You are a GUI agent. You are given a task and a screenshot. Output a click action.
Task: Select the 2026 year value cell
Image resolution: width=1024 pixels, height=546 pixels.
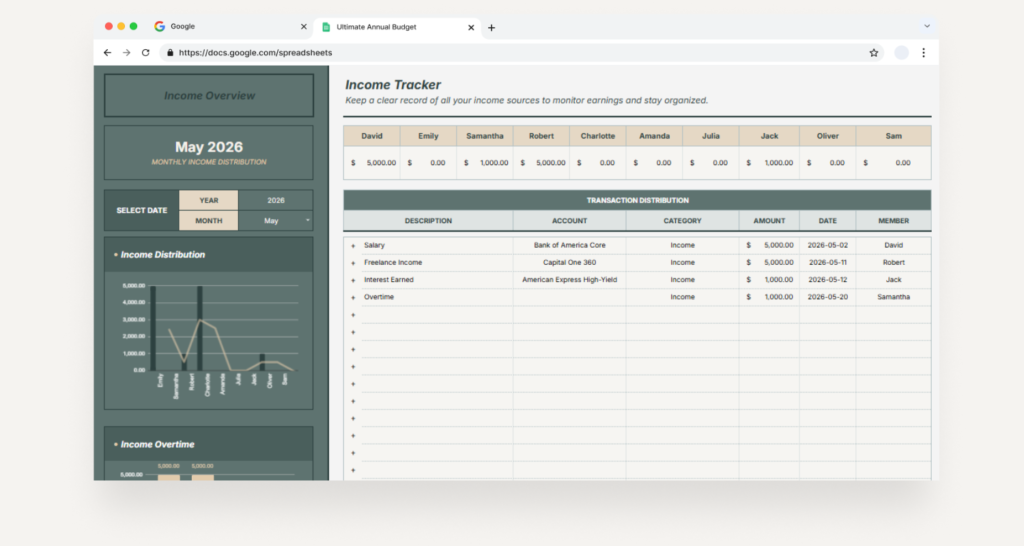(x=275, y=201)
